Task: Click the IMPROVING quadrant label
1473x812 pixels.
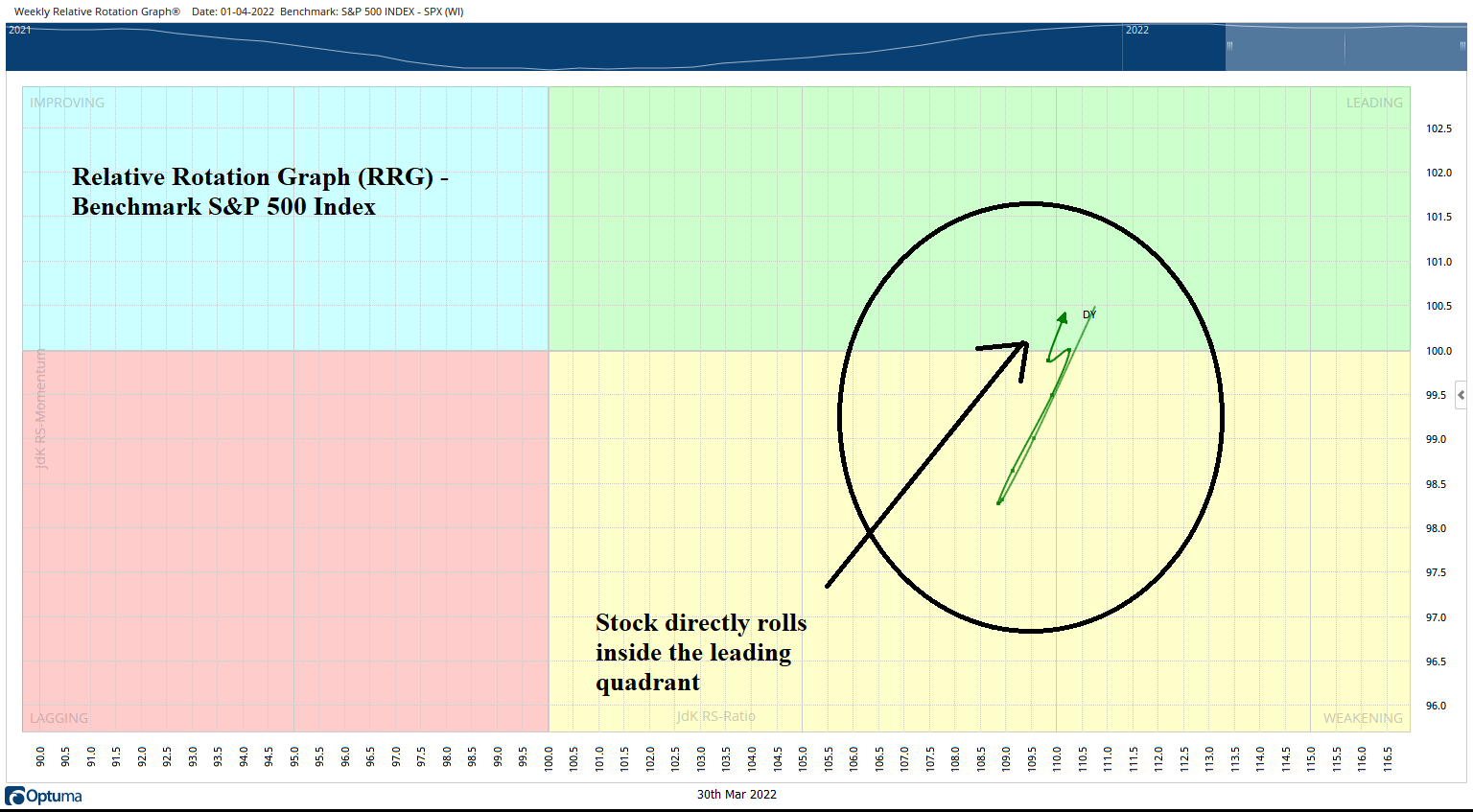Action: pyautogui.click(x=67, y=103)
